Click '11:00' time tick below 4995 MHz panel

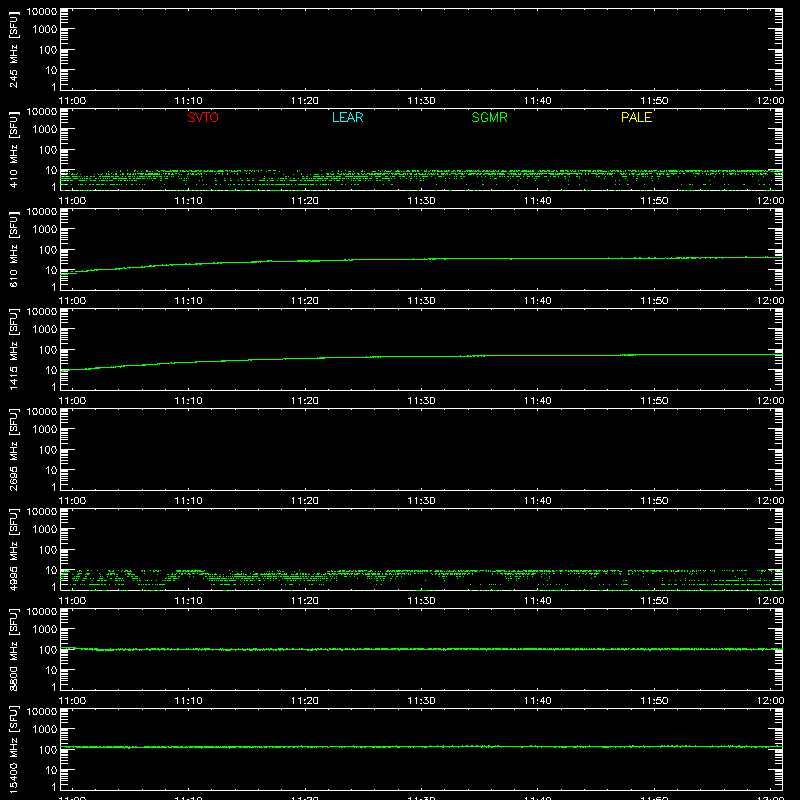[x=72, y=601]
